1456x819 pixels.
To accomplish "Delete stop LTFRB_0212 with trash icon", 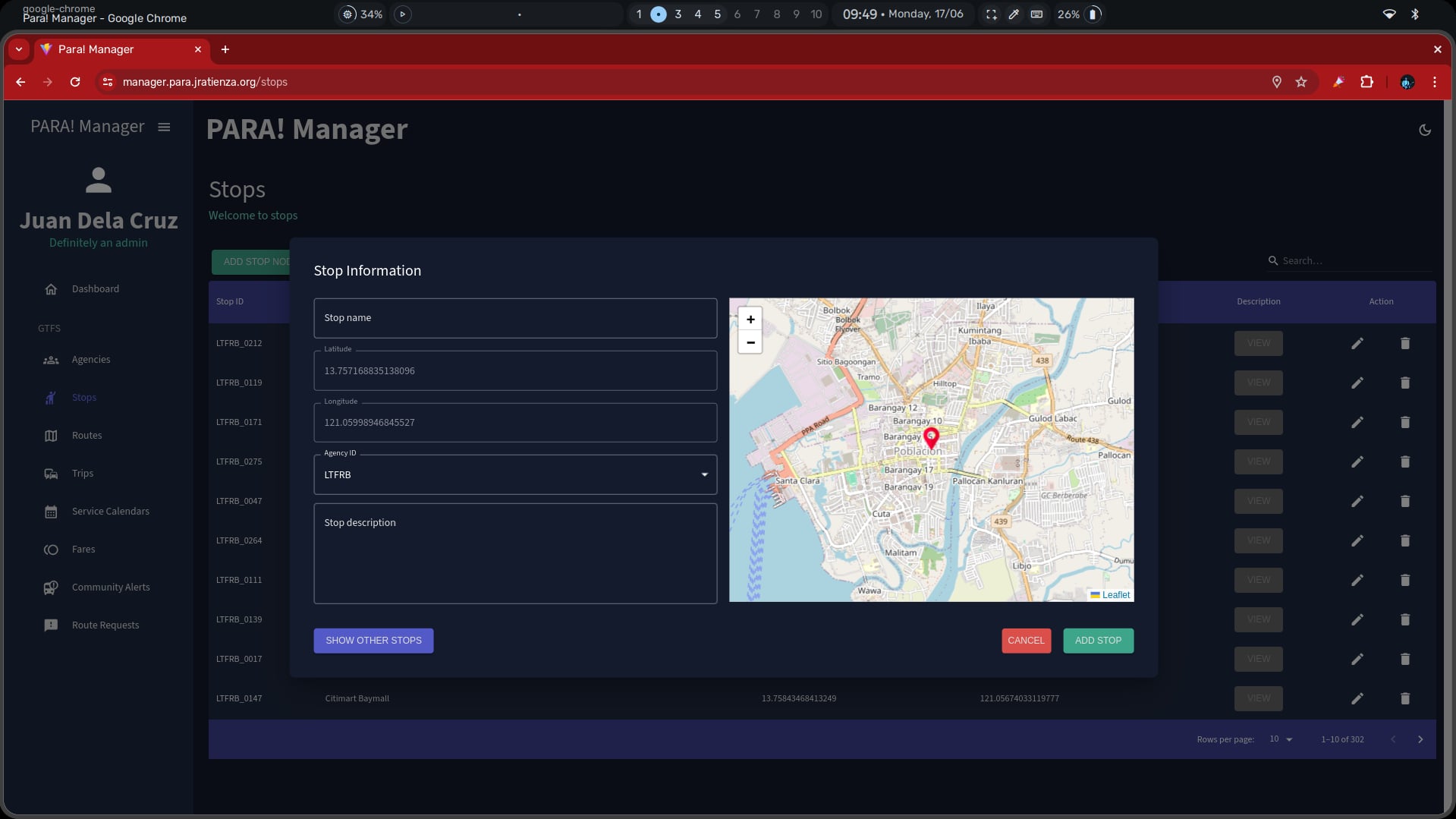I will point(1404,344).
